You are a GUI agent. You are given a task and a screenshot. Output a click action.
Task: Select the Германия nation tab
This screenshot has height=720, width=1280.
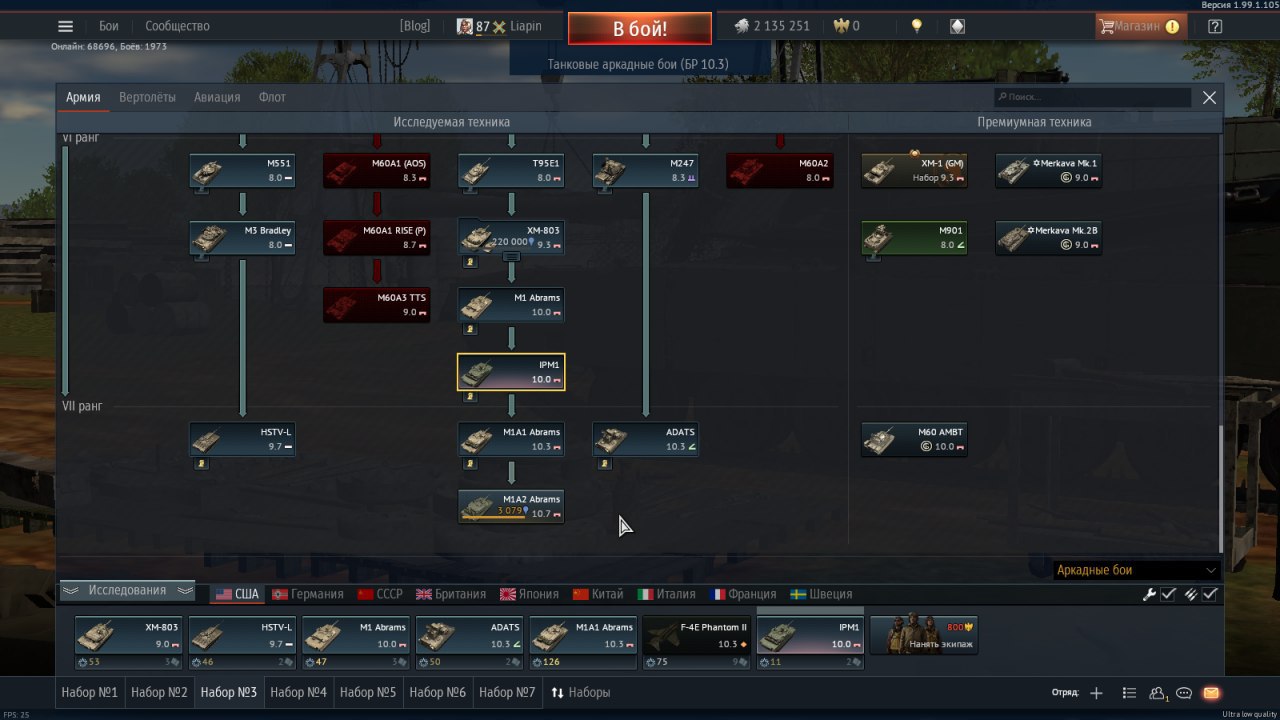(307, 594)
